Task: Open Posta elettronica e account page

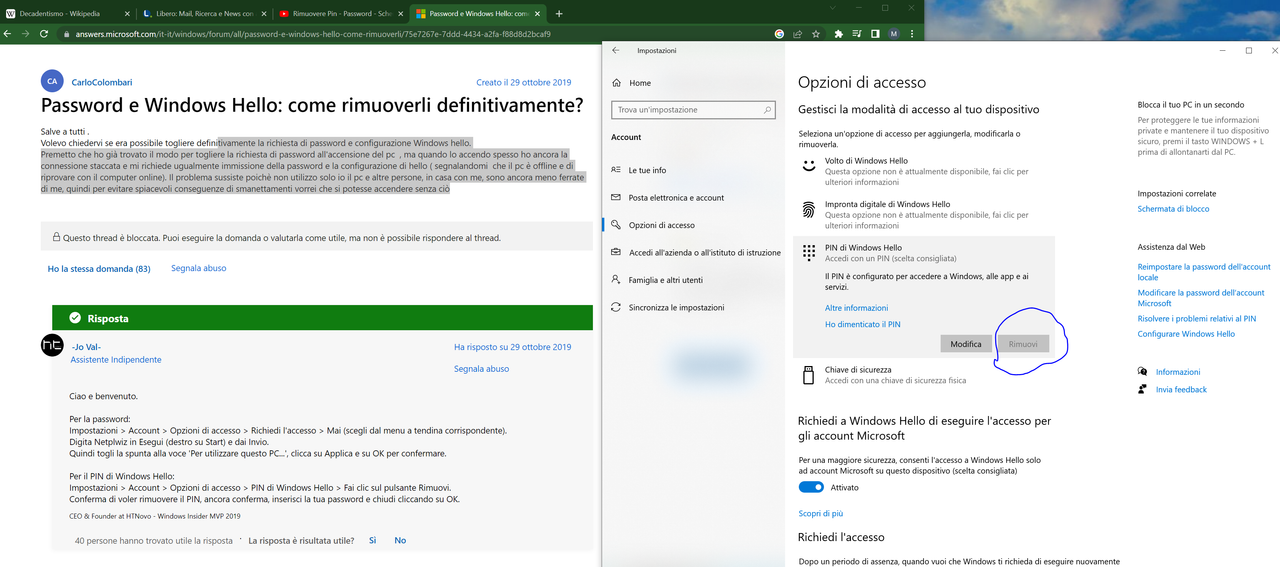Action: pos(676,198)
